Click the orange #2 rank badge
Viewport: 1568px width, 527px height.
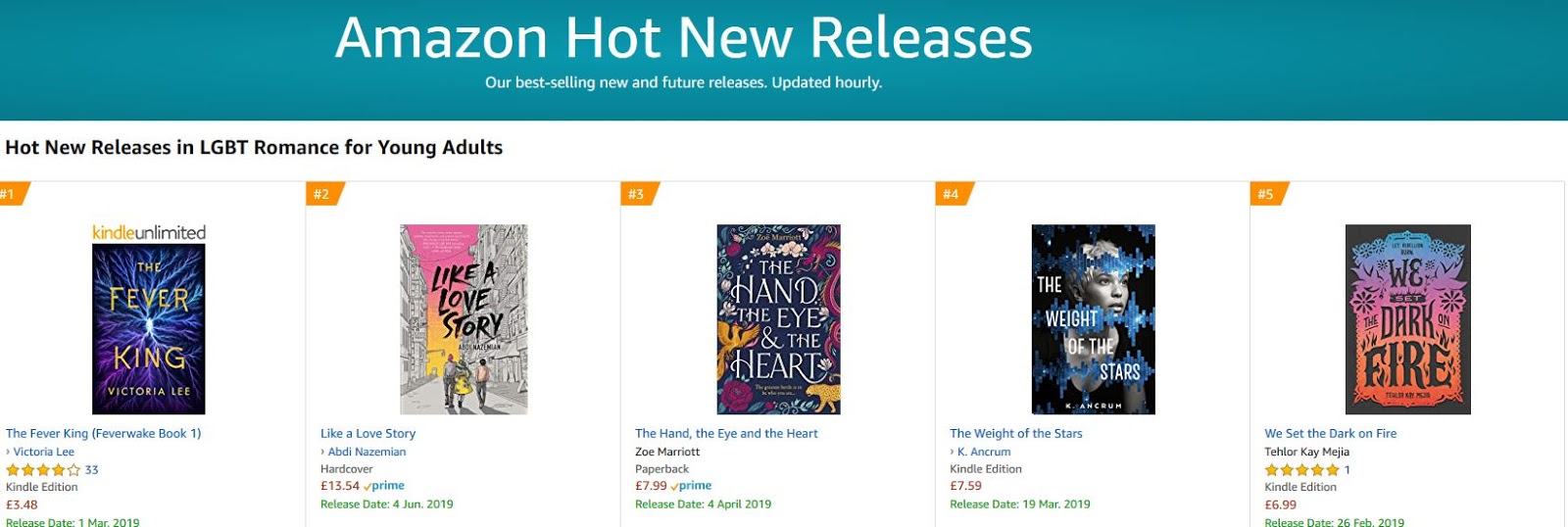pos(322,194)
